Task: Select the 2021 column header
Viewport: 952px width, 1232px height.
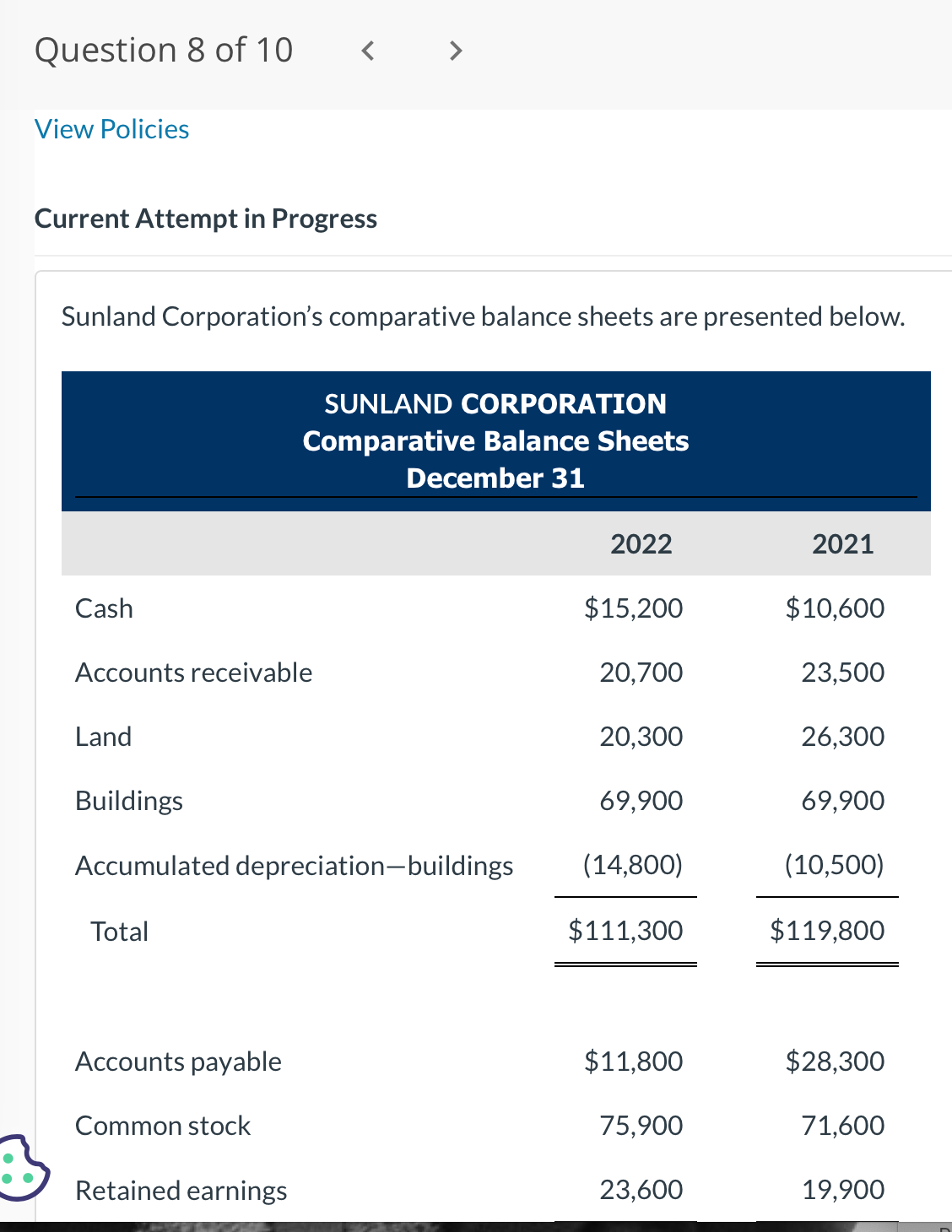Action: click(x=843, y=543)
